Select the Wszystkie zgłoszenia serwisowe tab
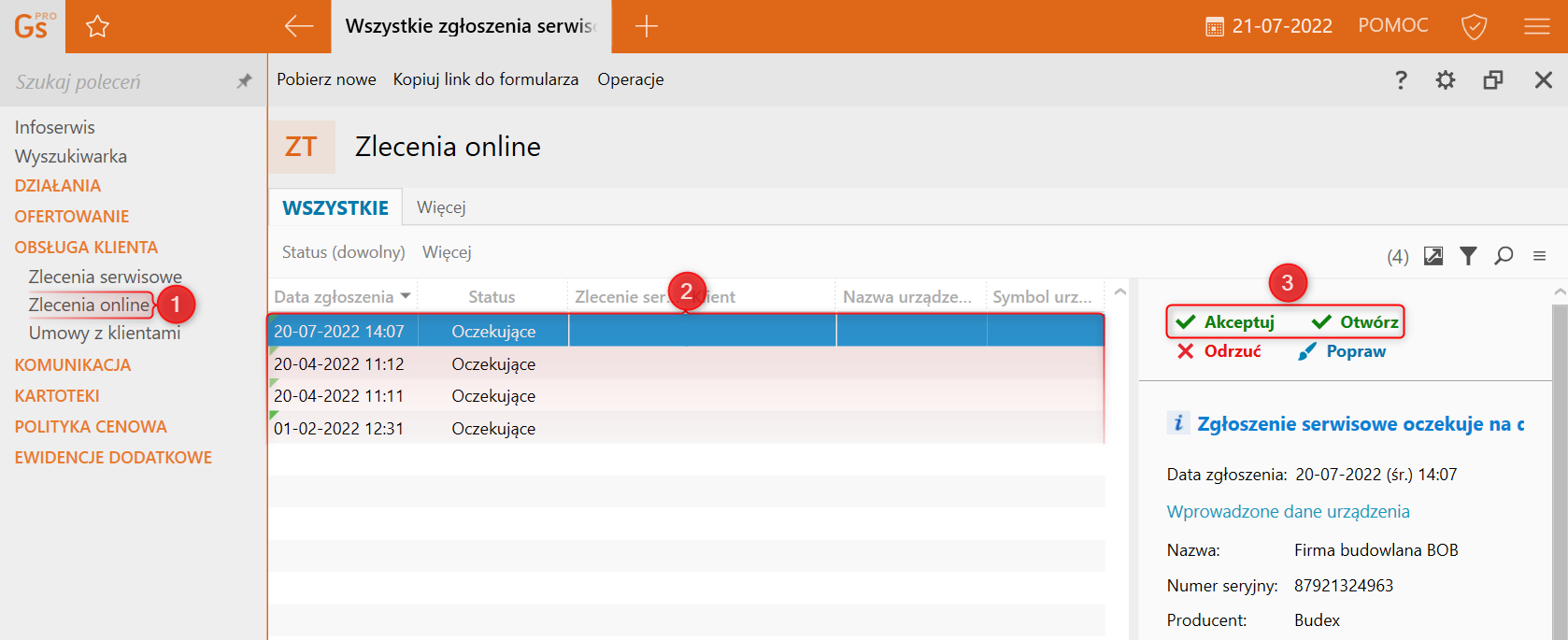 471,26
